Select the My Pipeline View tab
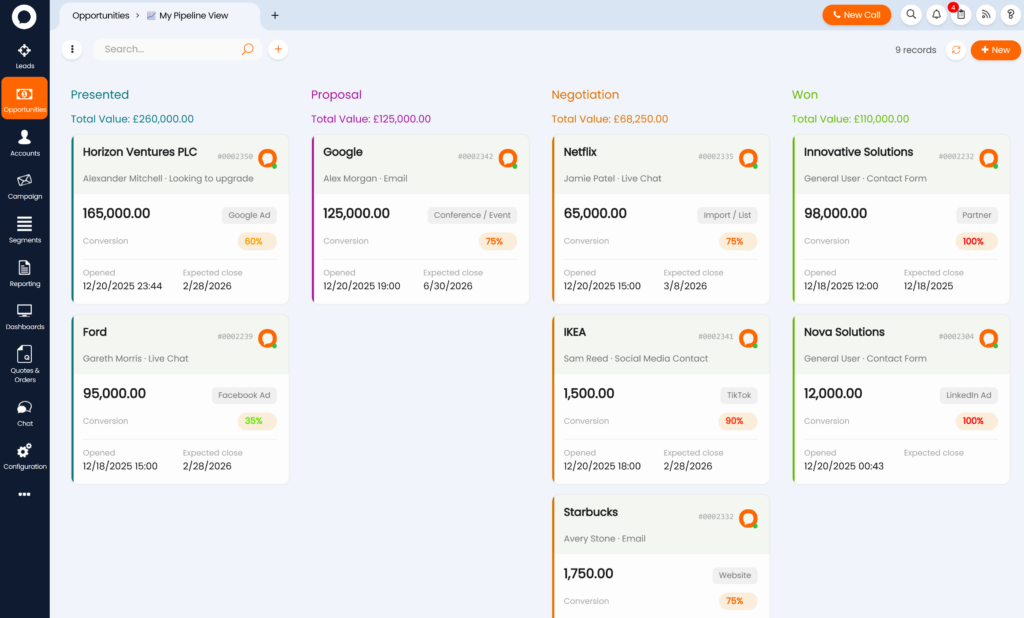The height and width of the screenshot is (618, 1024). 194,16
